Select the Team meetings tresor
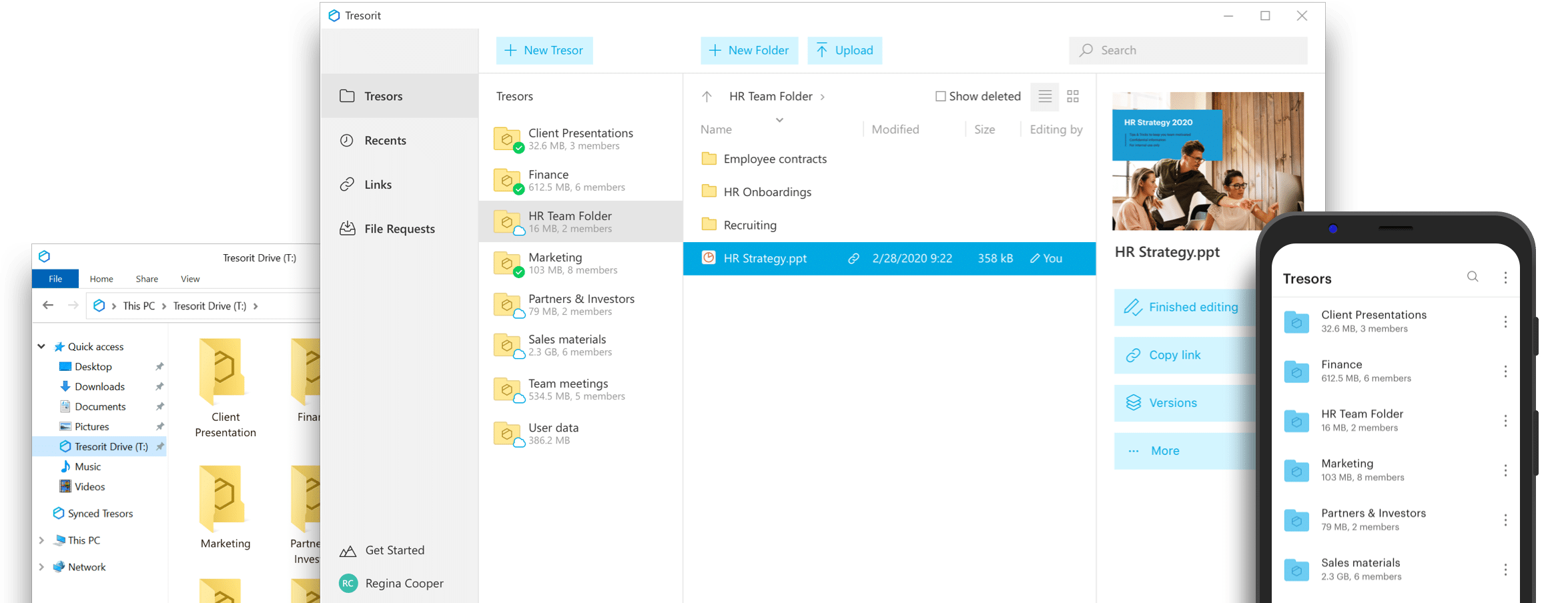Viewport: 1568px width, 603px height. (x=580, y=390)
